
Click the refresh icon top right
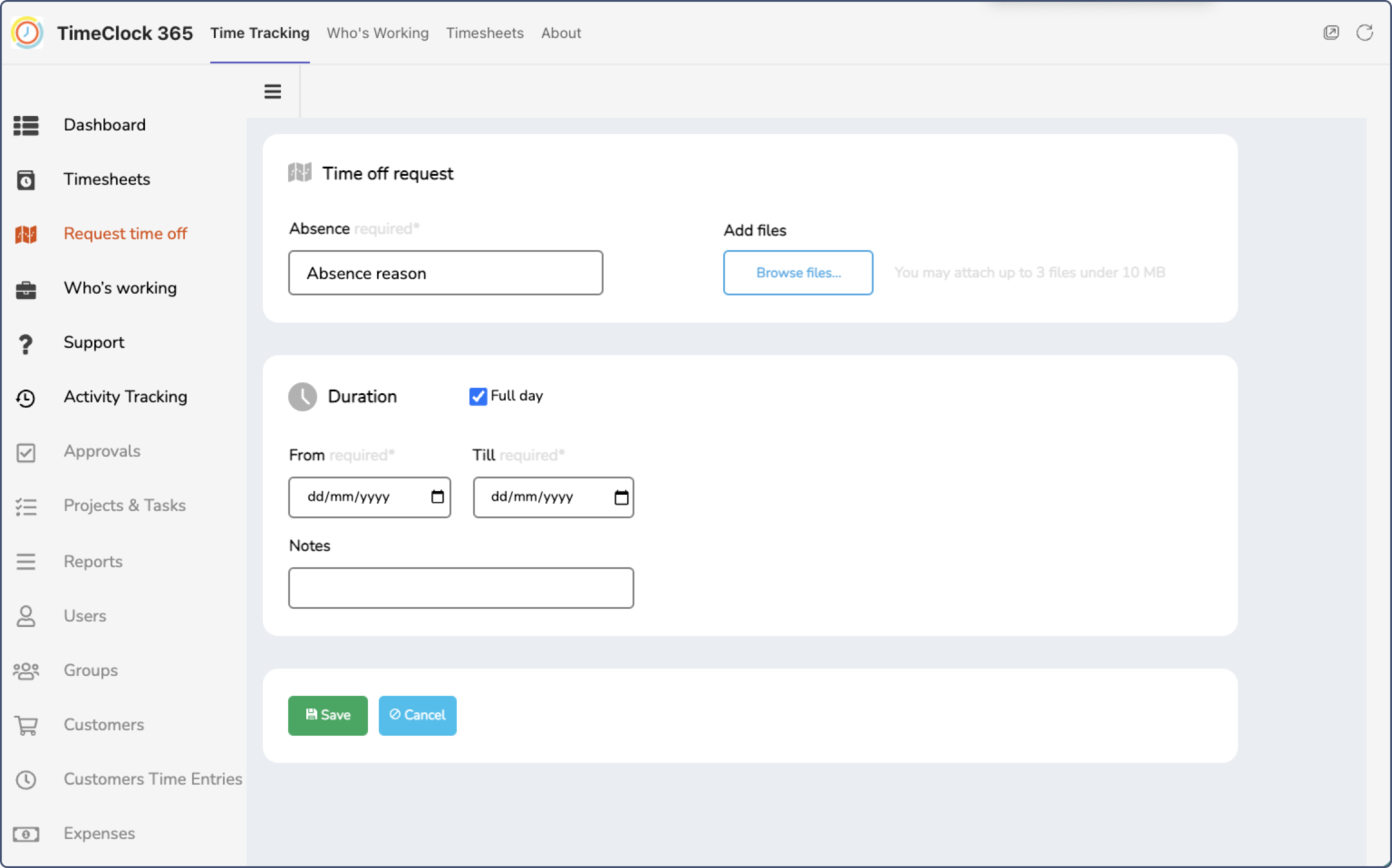(1365, 33)
